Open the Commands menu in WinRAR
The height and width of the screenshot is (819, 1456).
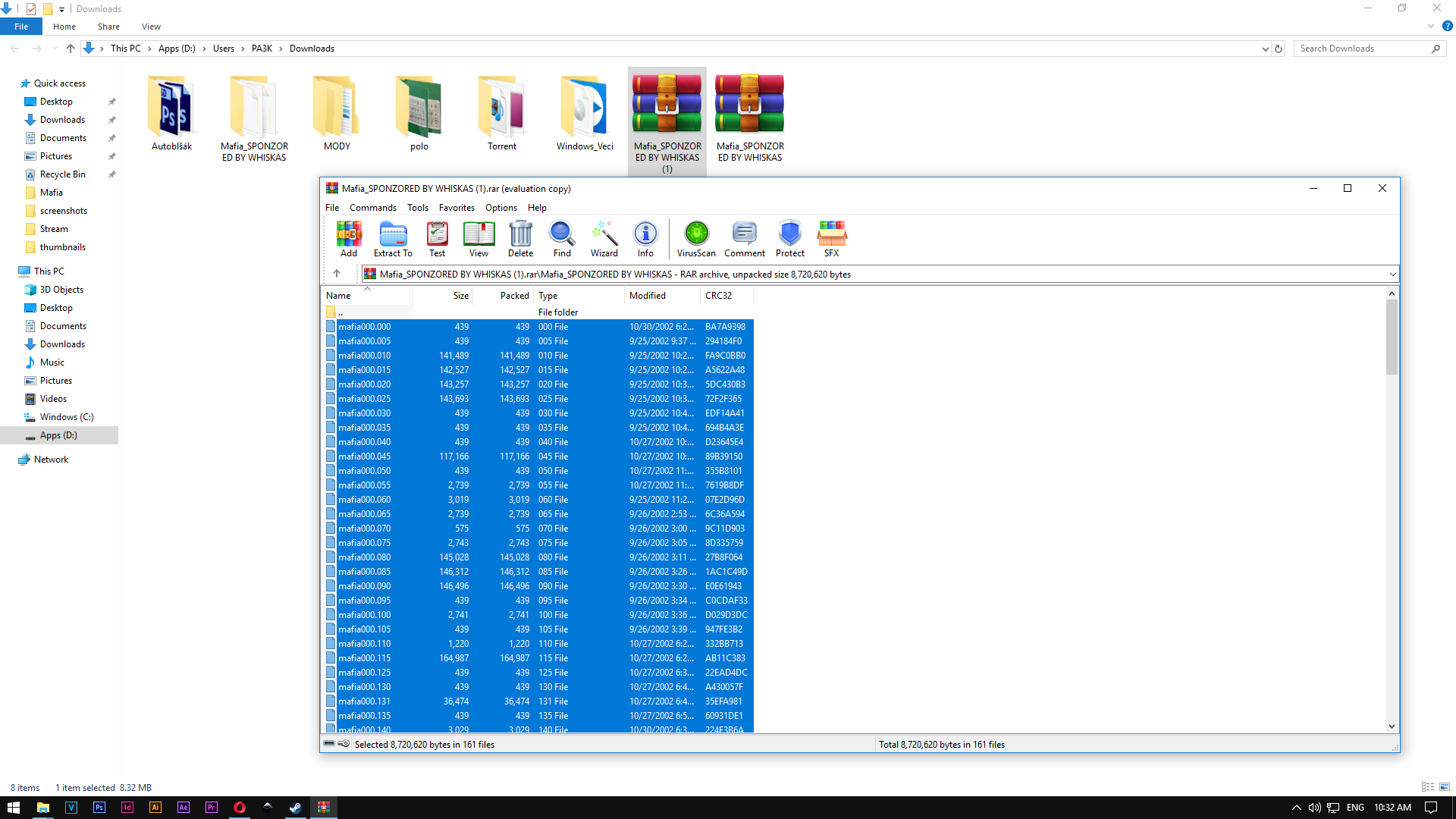[372, 208]
